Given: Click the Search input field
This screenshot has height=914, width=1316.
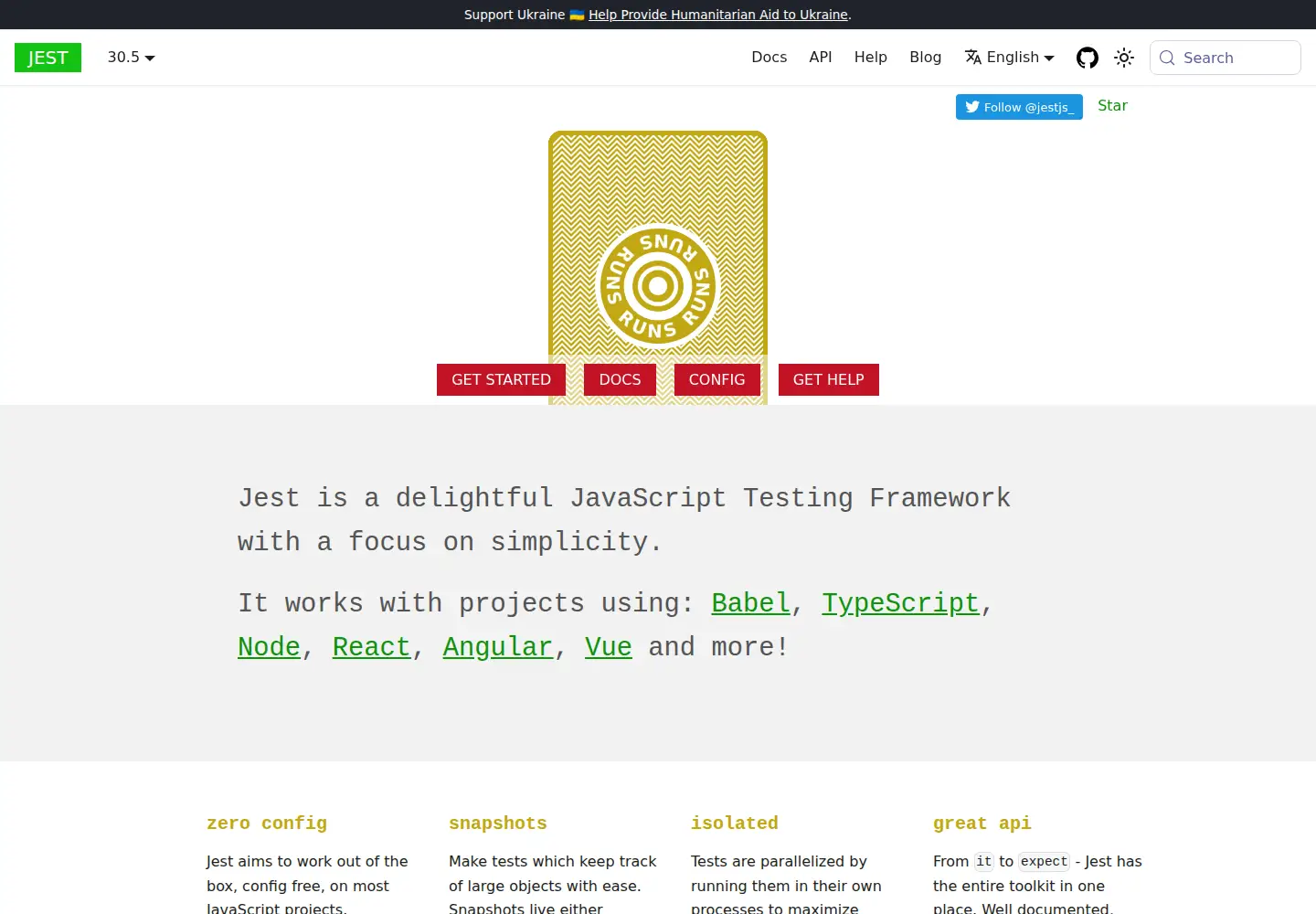Looking at the screenshot, I should coord(1225,58).
